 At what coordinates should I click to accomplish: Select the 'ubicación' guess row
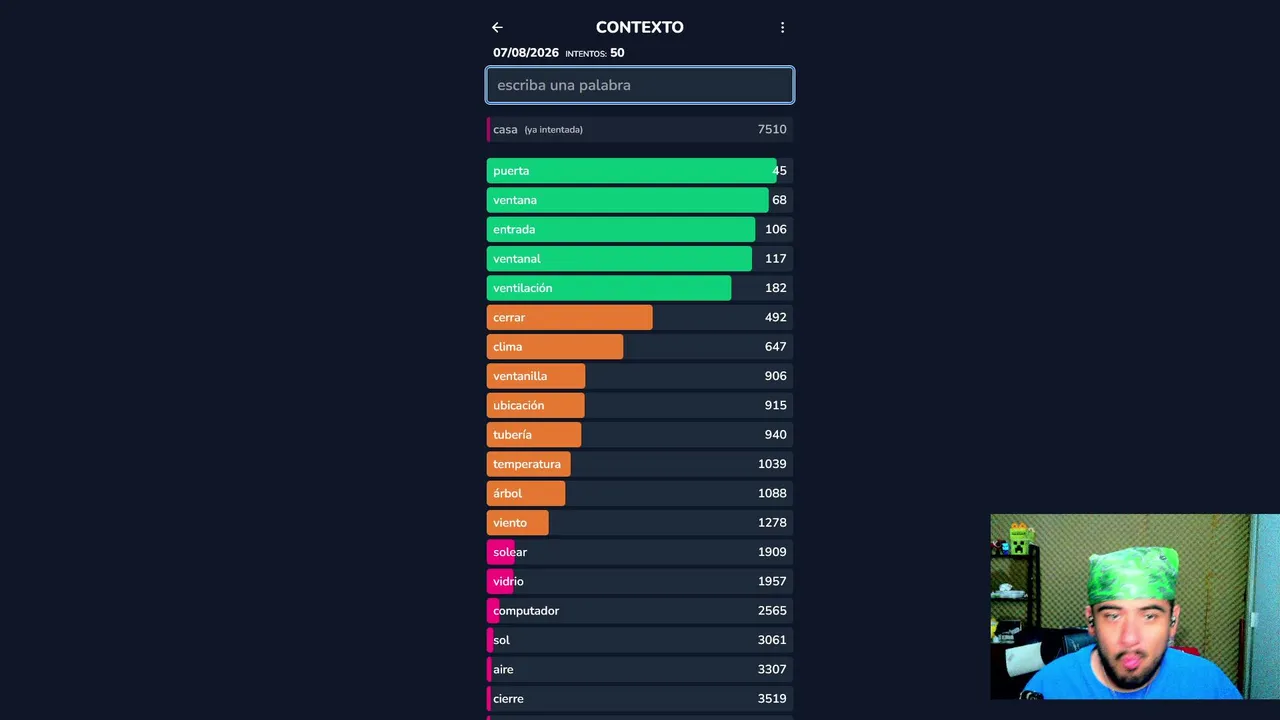click(x=640, y=405)
